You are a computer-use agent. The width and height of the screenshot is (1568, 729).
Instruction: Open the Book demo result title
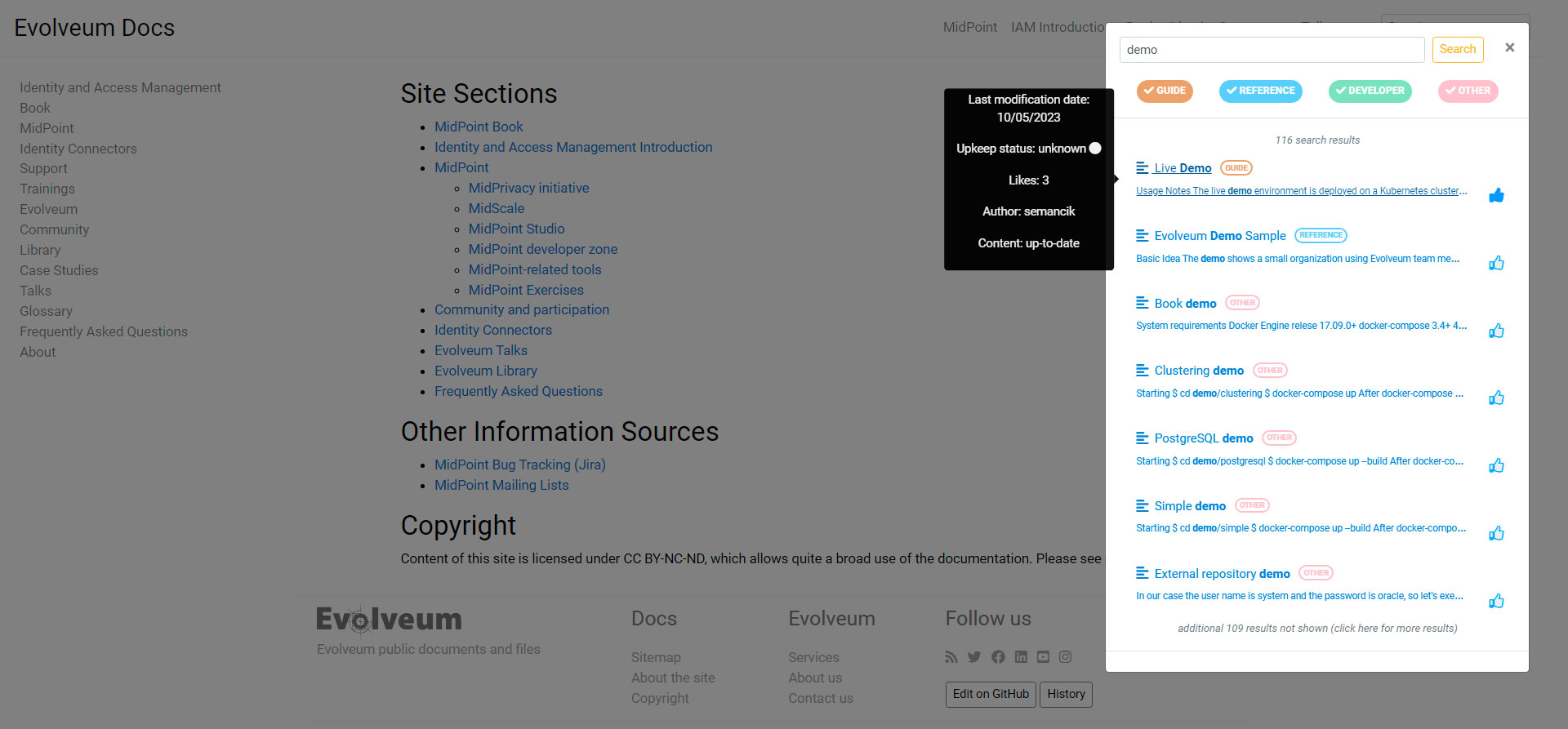point(1185,303)
